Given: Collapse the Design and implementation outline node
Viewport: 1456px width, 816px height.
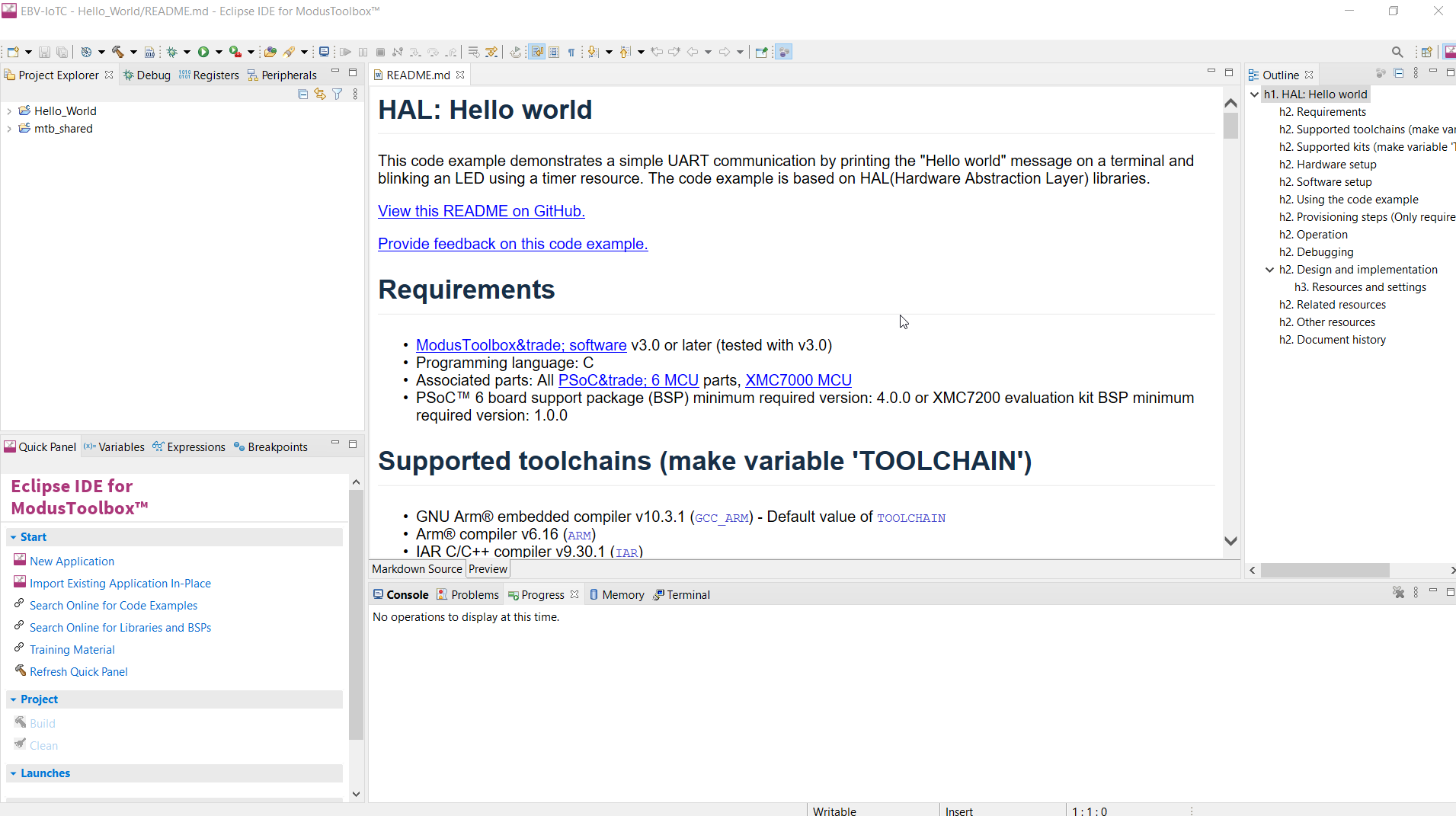Looking at the screenshot, I should tap(1269, 270).
